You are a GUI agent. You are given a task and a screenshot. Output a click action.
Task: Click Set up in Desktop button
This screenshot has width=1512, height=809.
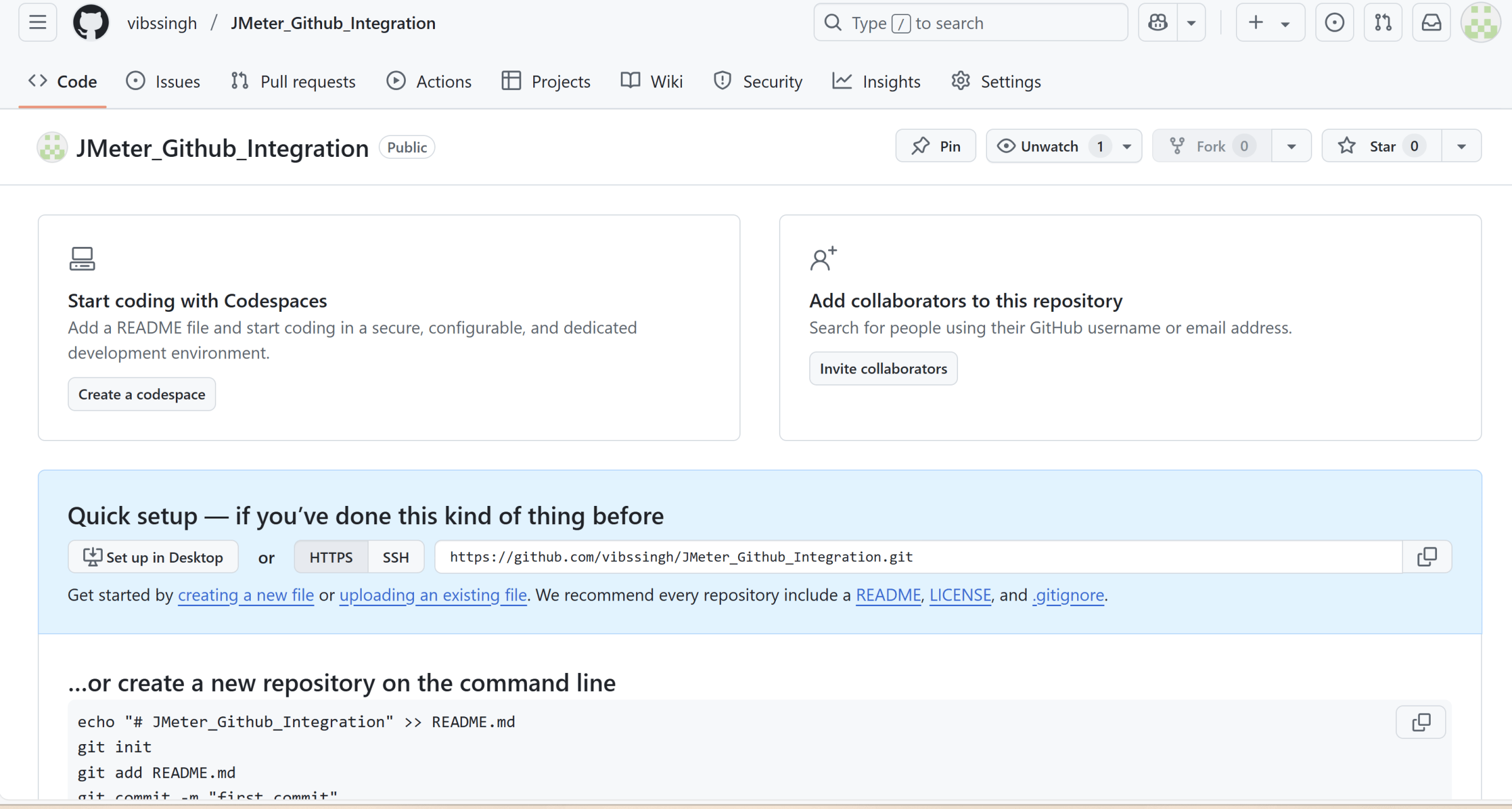tap(153, 557)
